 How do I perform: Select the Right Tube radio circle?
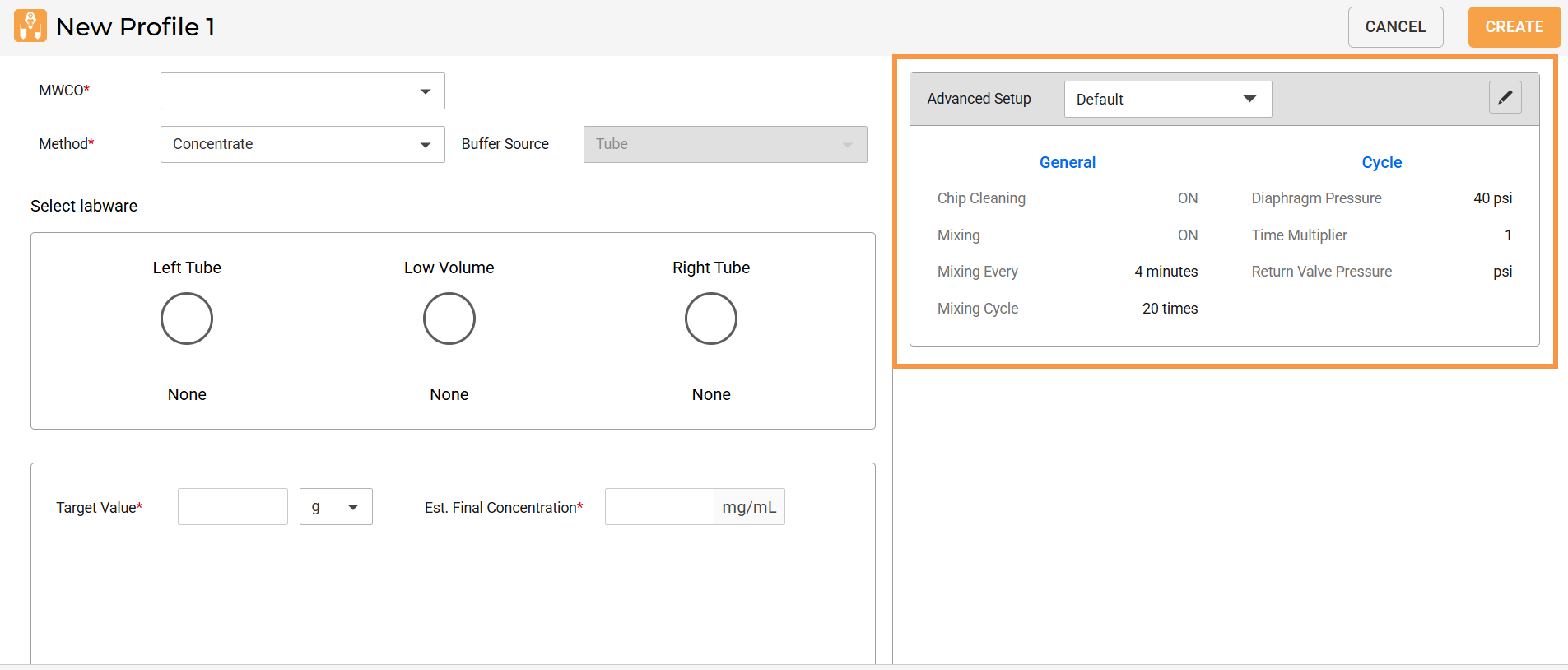click(710, 319)
